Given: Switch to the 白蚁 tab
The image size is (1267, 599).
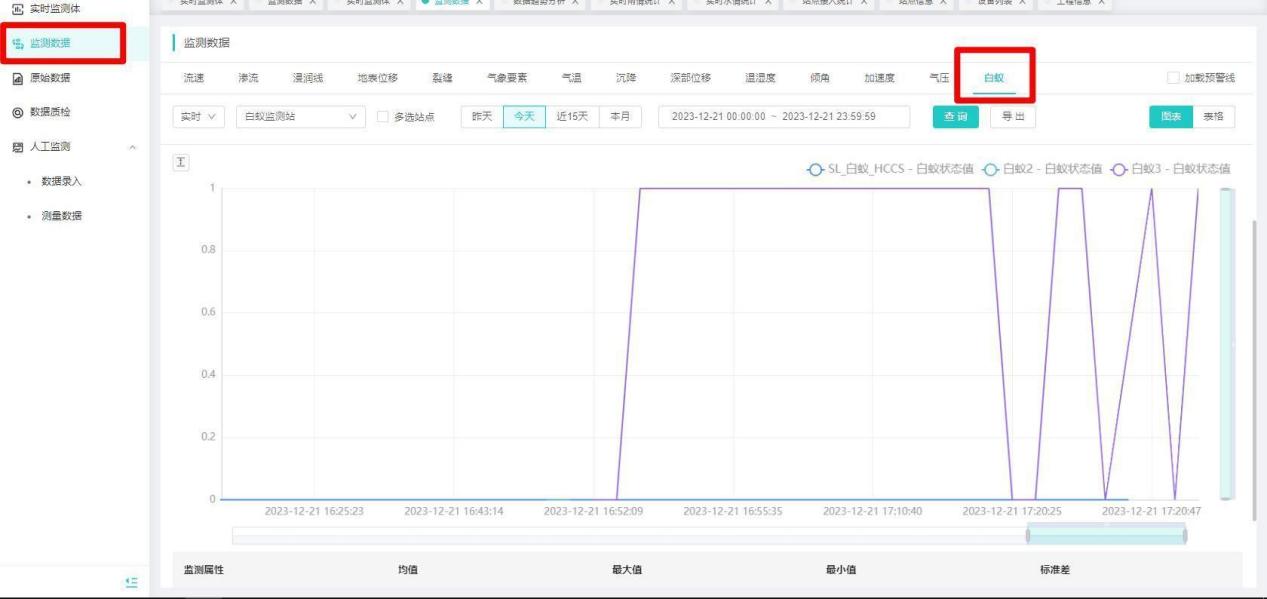Looking at the screenshot, I should click(x=993, y=78).
